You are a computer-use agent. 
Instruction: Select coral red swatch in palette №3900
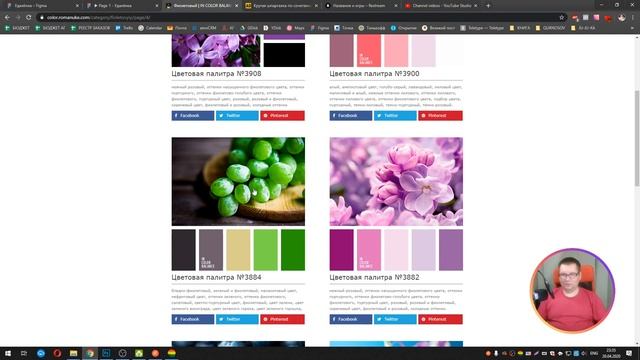369,51
